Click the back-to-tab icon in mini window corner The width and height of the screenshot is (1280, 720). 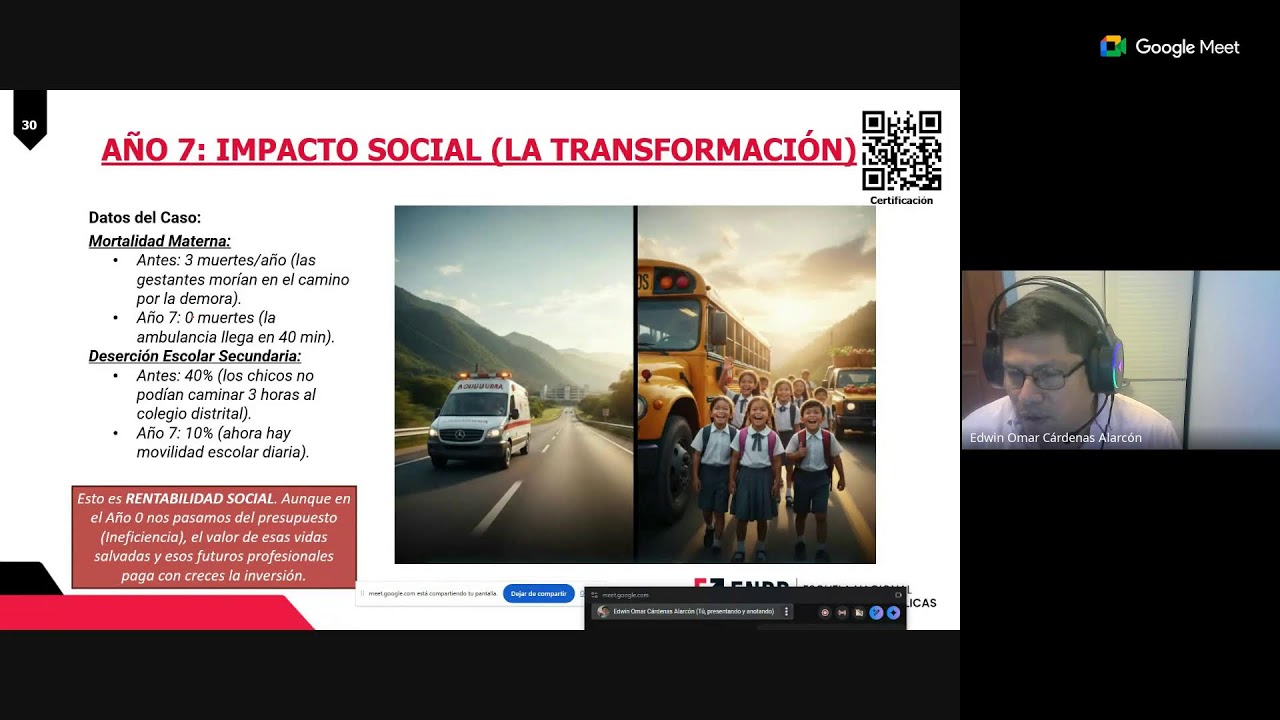coord(898,595)
